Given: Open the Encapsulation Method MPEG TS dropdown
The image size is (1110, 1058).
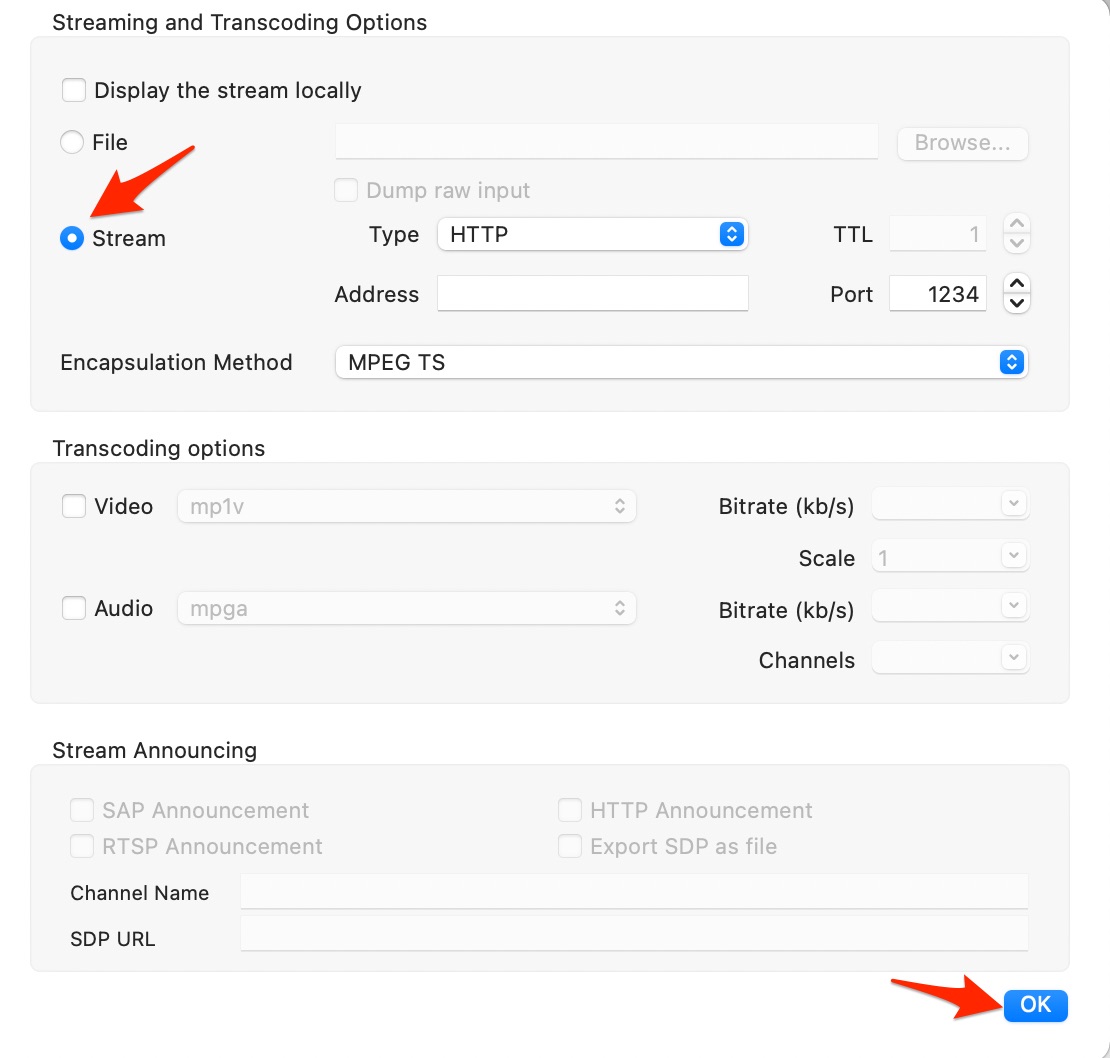Looking at the screenshot, I should tap(681, 362).
